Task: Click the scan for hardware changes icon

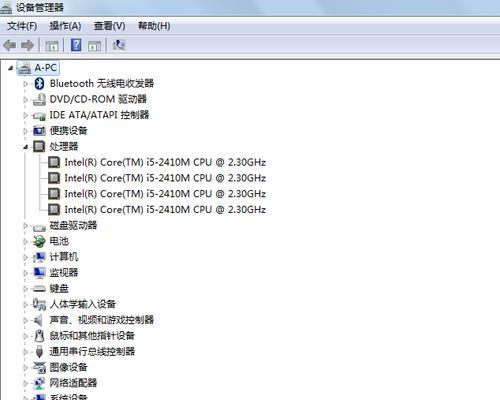Action: 119,45
